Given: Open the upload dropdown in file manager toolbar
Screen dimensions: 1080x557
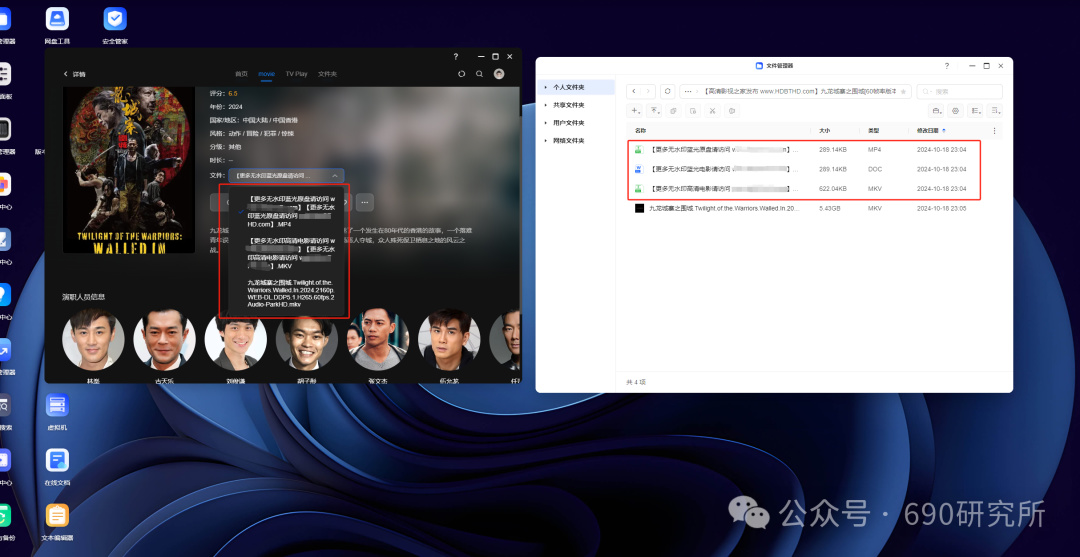Looking at the screenshot, I should click(x=654, y=111).
